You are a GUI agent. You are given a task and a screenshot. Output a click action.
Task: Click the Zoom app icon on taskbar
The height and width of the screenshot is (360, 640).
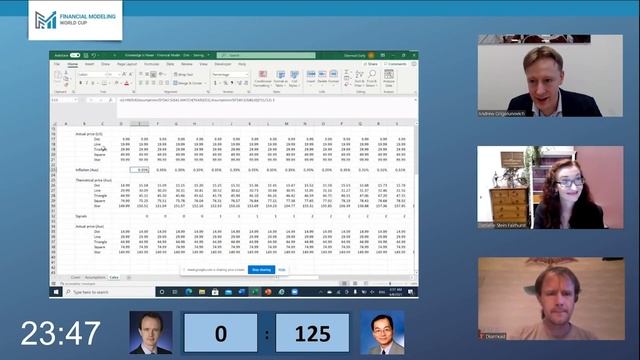[294, 292]
